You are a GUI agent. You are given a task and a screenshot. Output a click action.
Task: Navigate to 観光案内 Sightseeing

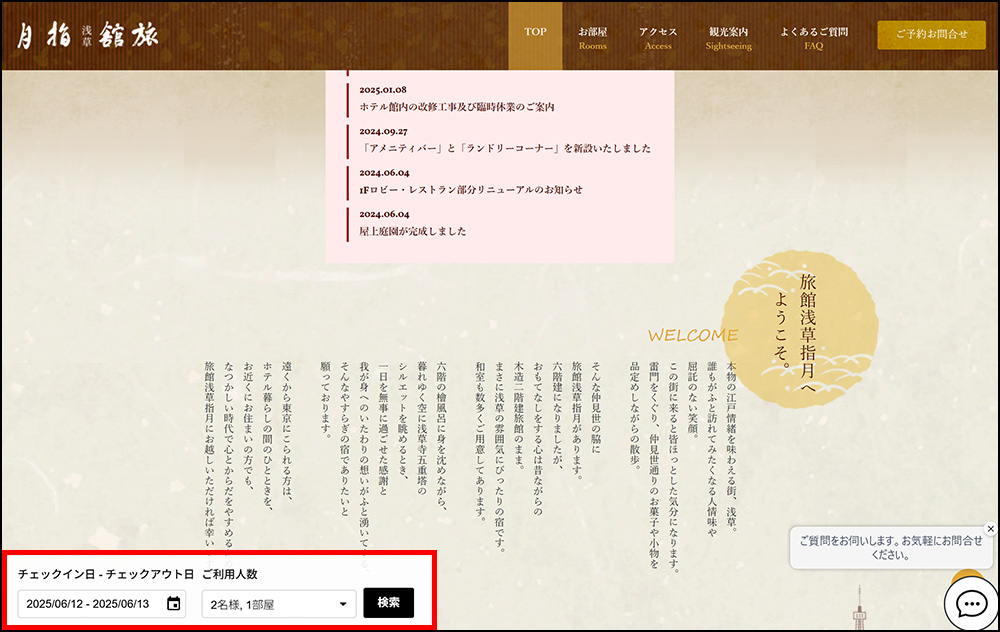pyautogui.click(x=727, y=37)
